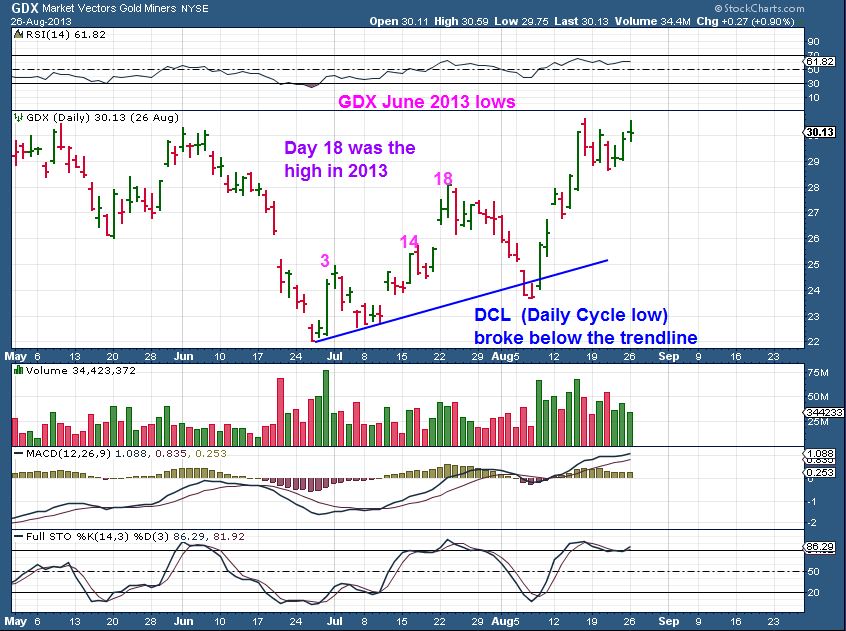Click the GDX ticker symbol title
Viewport: 846px width, 631px height.
pos(24,8)
